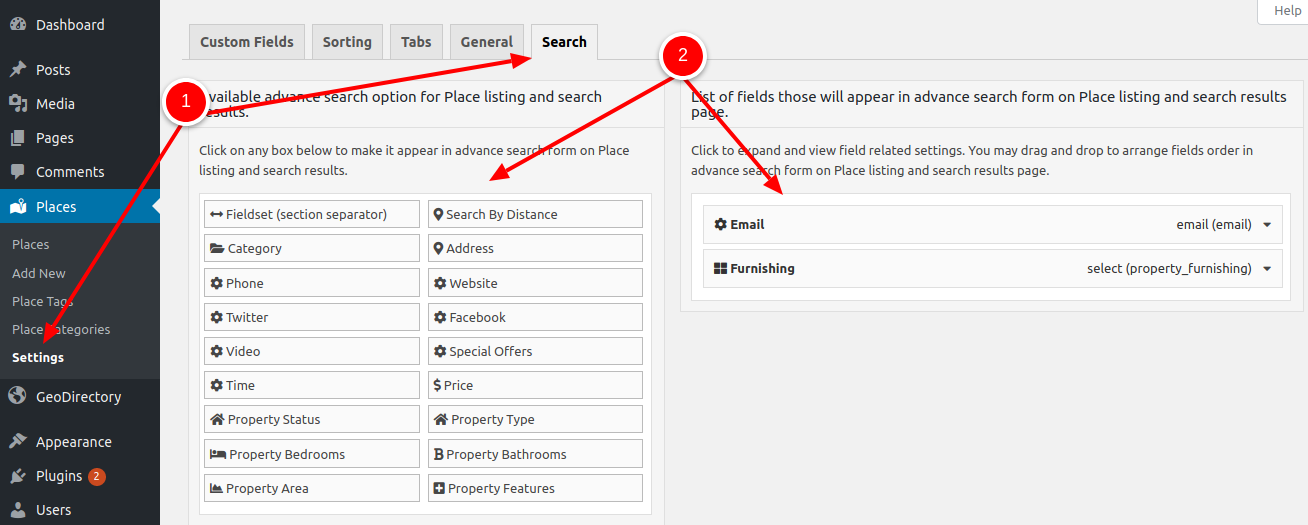Switch to the Custom Fields tab
This screenshot has width=1308, height=525.
tap(247, 42)
